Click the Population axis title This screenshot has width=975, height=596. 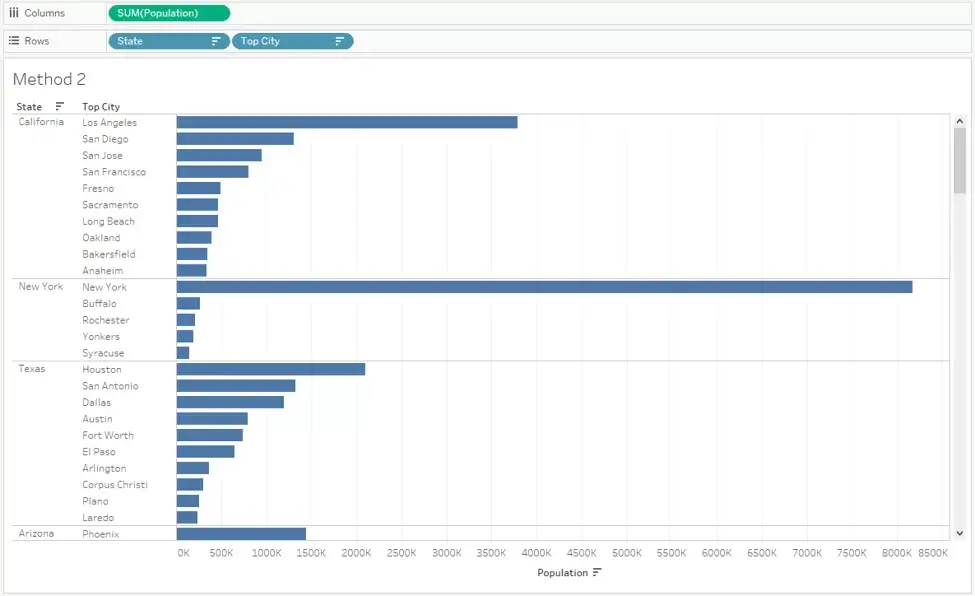pos(562,572)
